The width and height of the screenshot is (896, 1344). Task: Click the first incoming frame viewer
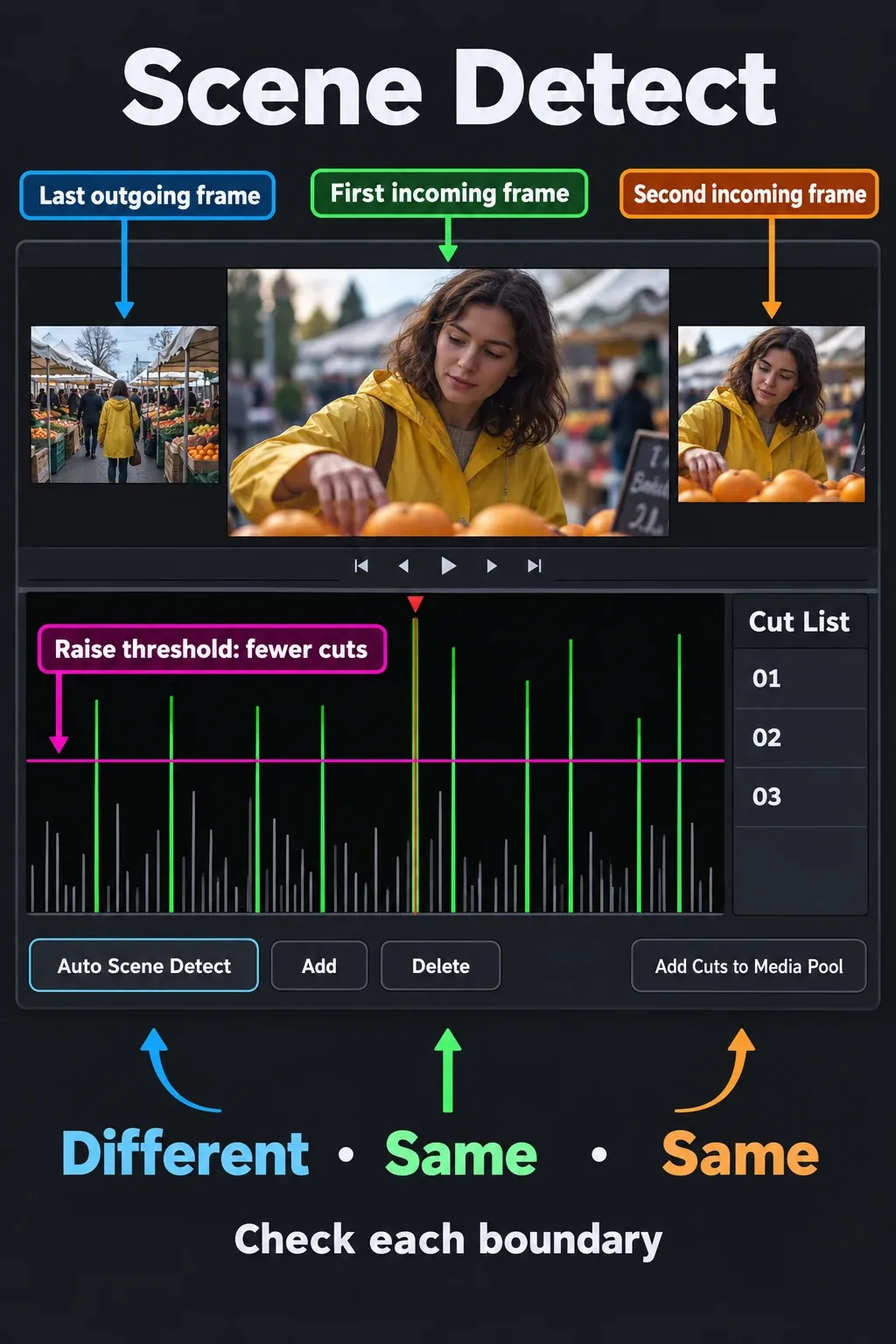tap(448, 402)
